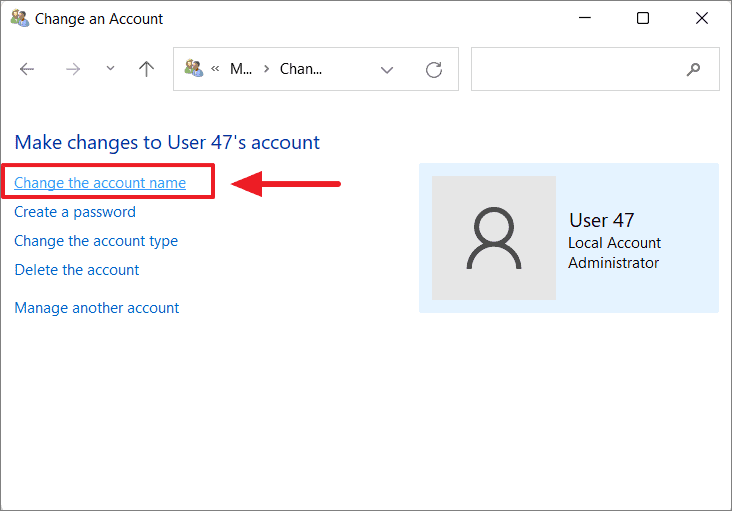Expand the breadcrumb separator arrow after 'M...'
The width and height of the screenshot is (732, 511).
(x=267, y=69)
